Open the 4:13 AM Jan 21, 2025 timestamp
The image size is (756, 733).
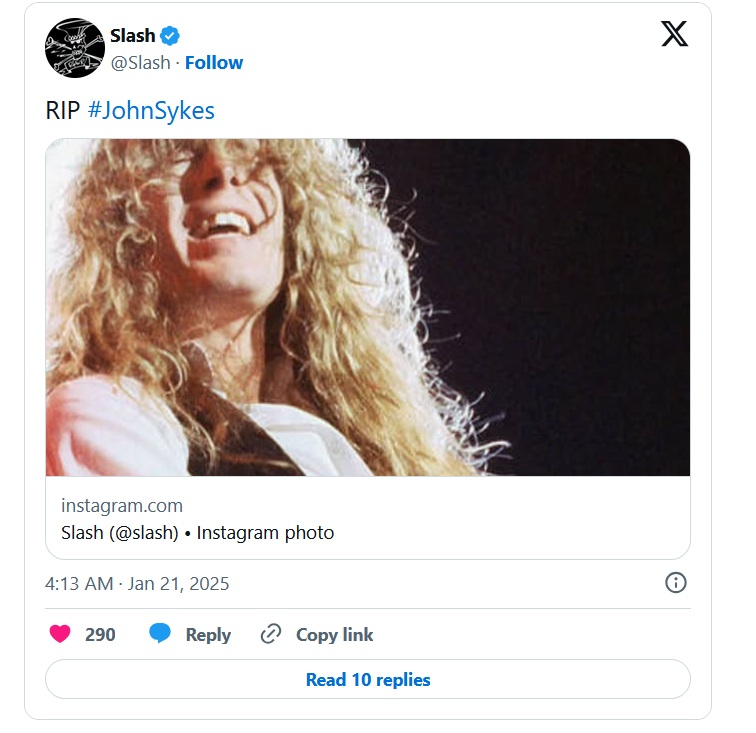pos(137,584)
